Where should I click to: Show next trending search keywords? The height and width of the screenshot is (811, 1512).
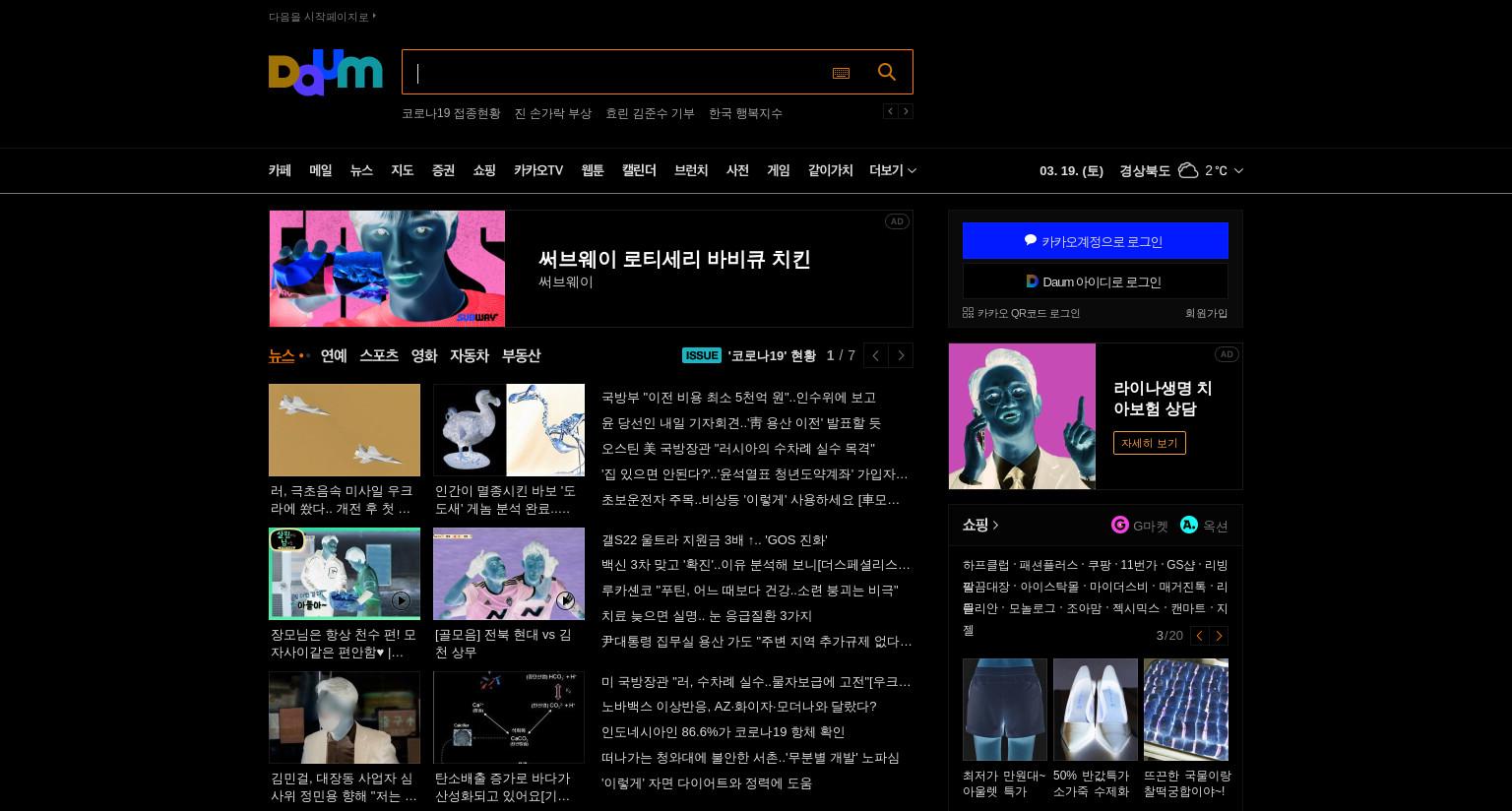coord(906,111)
